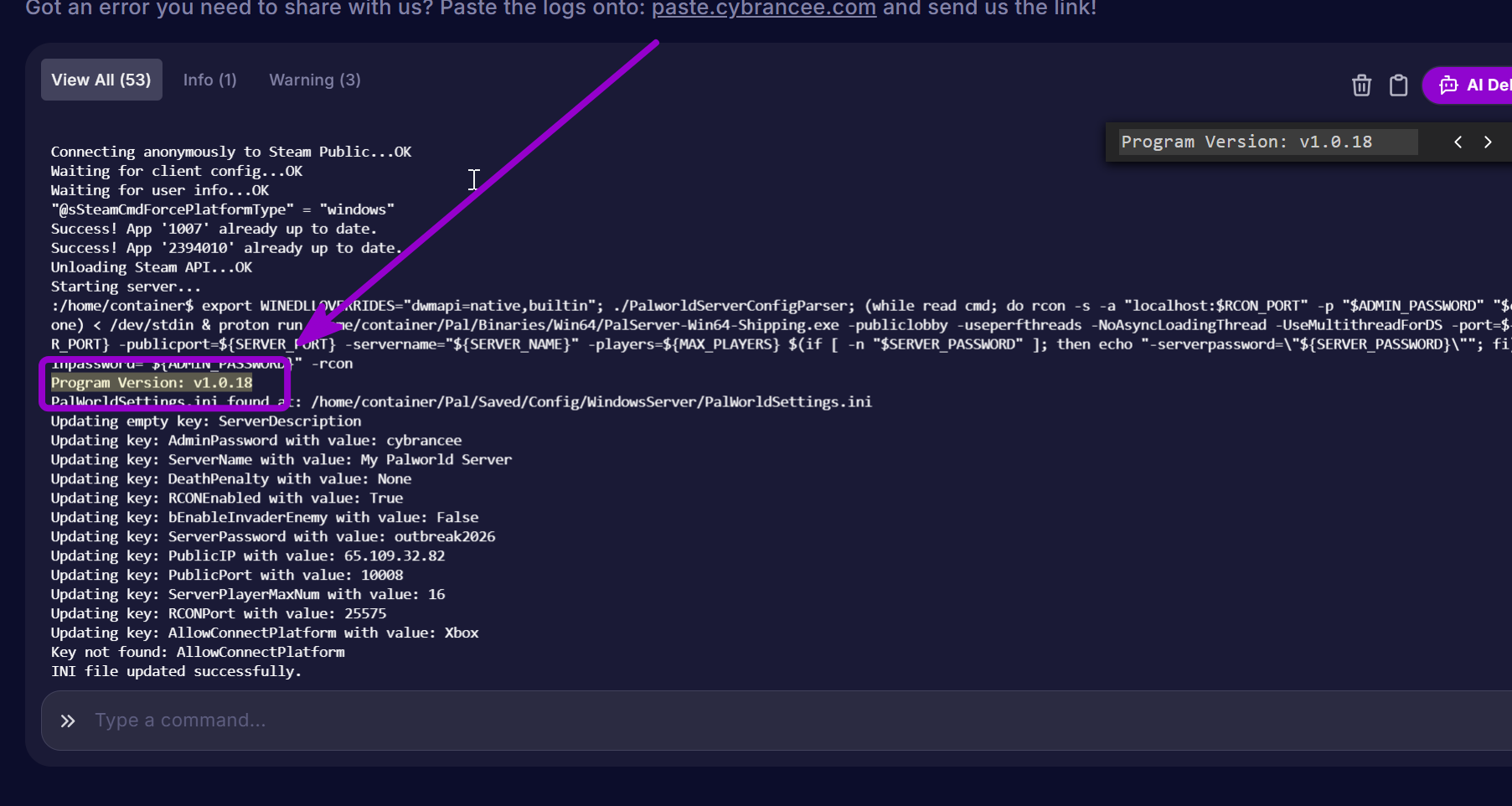This screenshot has height=806, width=1512.
Task: Click "Success! App '1007' already up to date"
Action: point(214,229)
